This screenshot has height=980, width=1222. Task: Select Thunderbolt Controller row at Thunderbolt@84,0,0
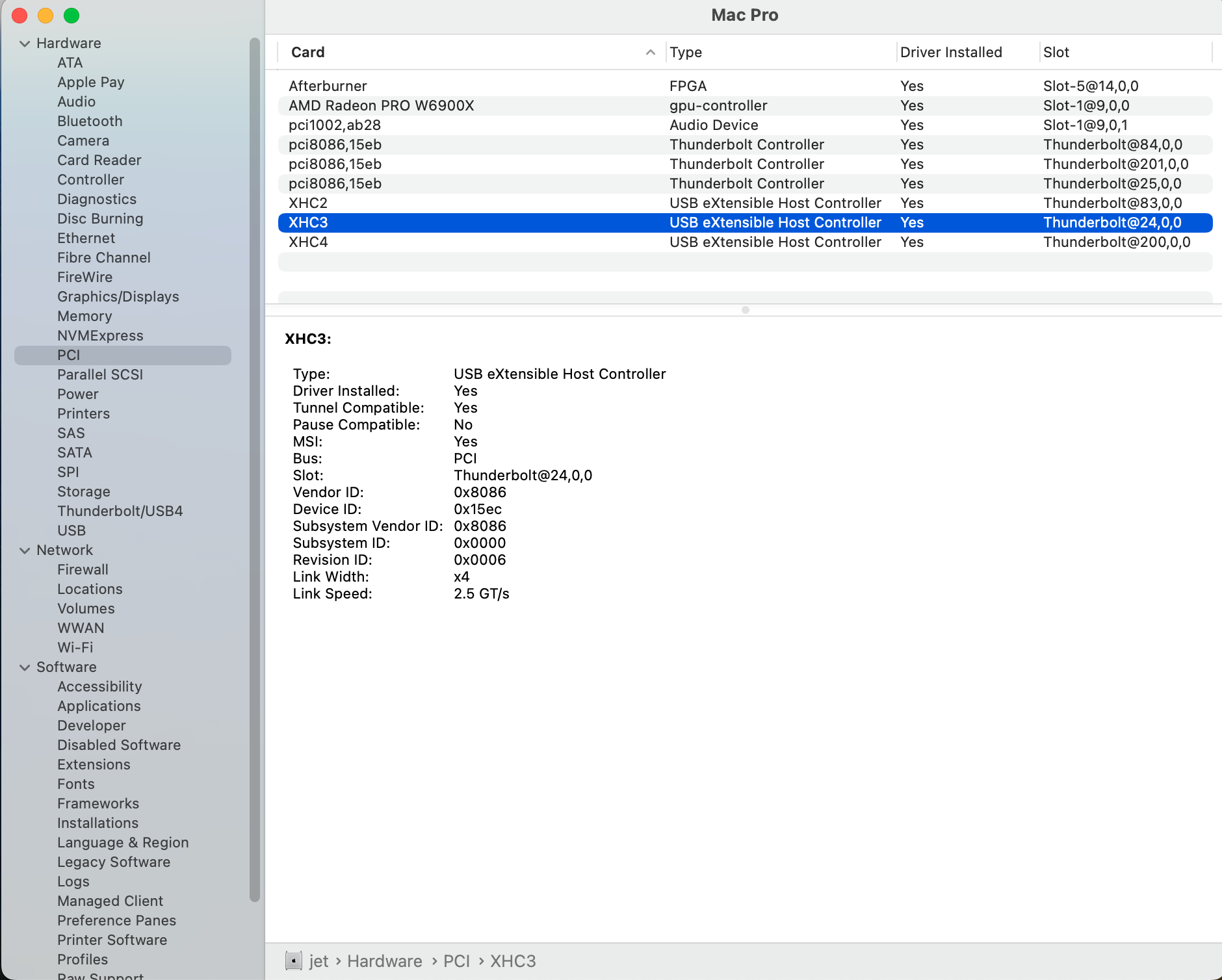[x=746, y=145]
